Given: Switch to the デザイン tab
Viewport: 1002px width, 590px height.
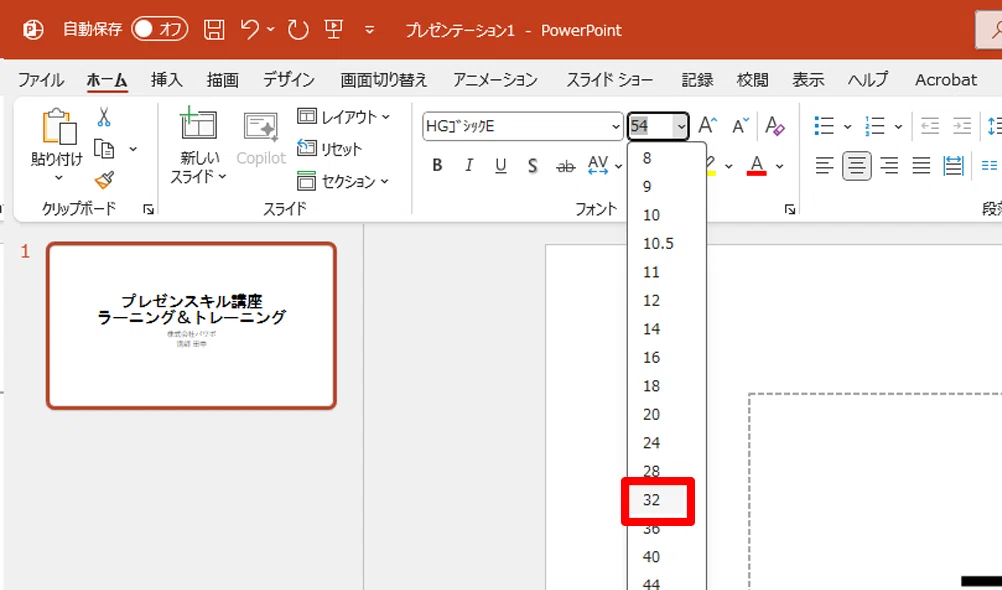Looking at the screenshot, I should coord(289,80).
